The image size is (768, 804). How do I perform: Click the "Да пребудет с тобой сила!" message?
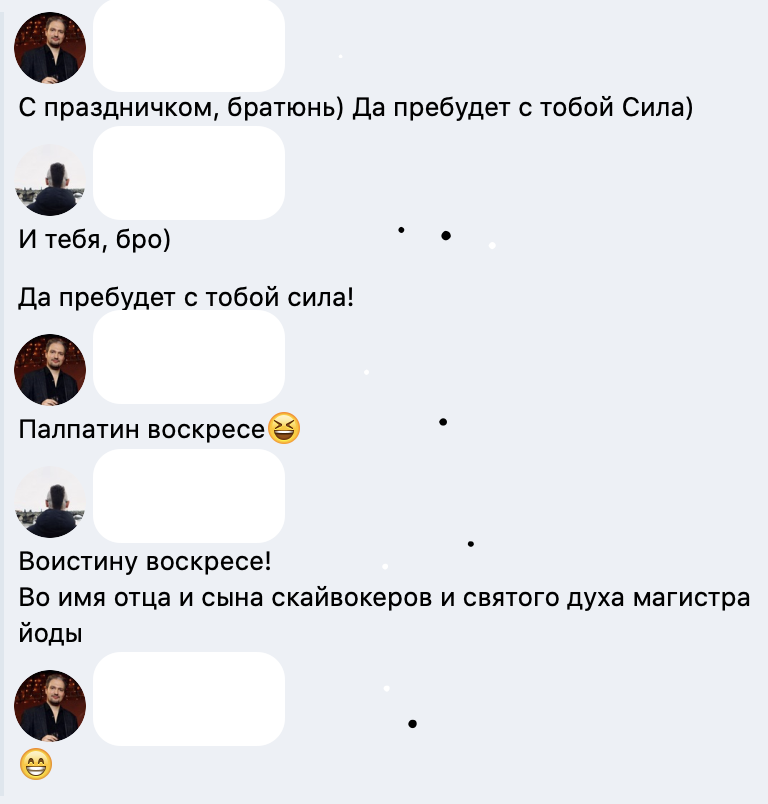(x=186, y=297)
